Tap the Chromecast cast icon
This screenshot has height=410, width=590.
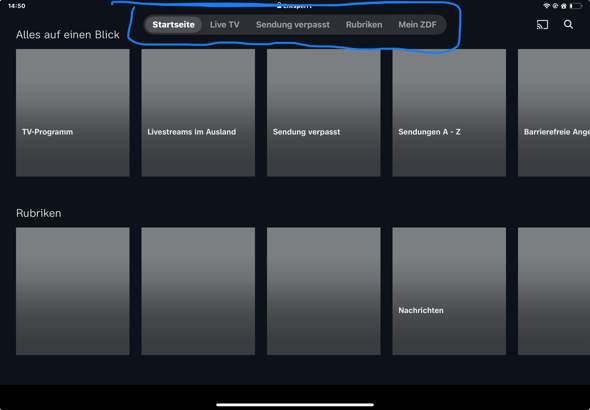click(542, 25)
